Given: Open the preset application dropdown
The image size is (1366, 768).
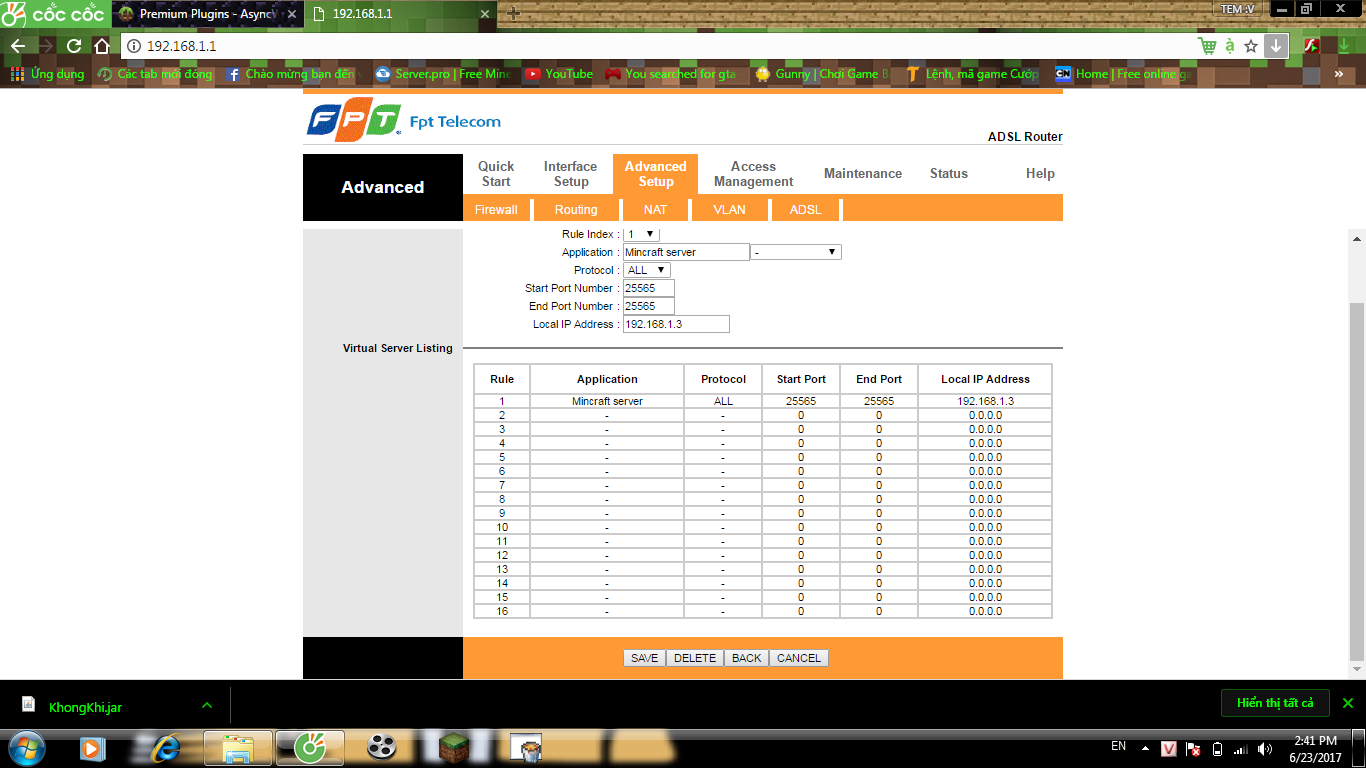Looking at the screenshot, I should pos(797,252).
